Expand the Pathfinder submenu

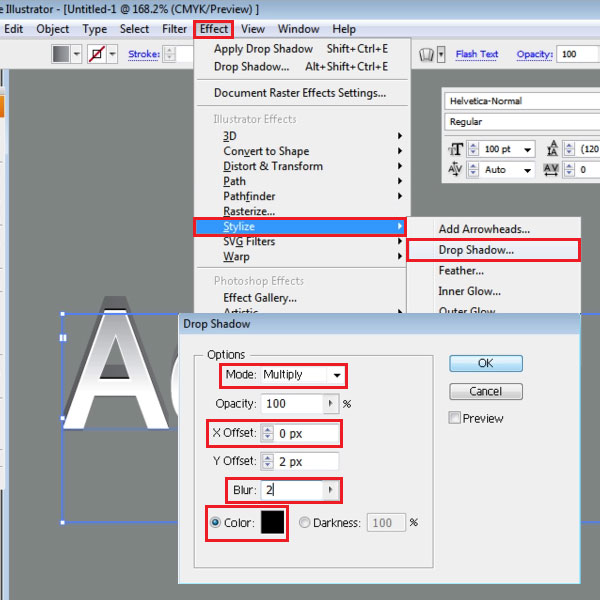(x=302, y=196)
